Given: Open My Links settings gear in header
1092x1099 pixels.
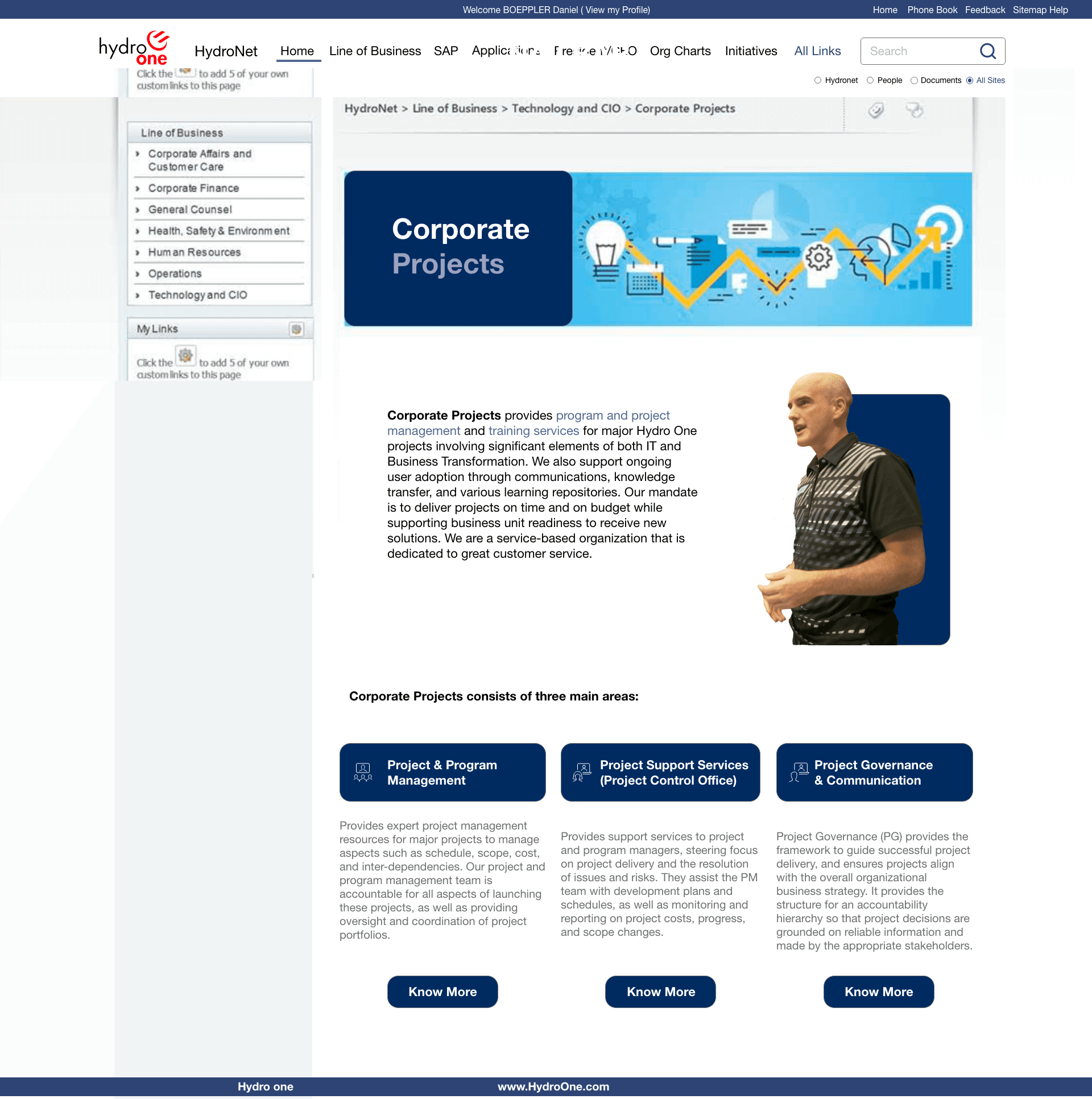Looking at the screenshot, I should pos(296,329).
